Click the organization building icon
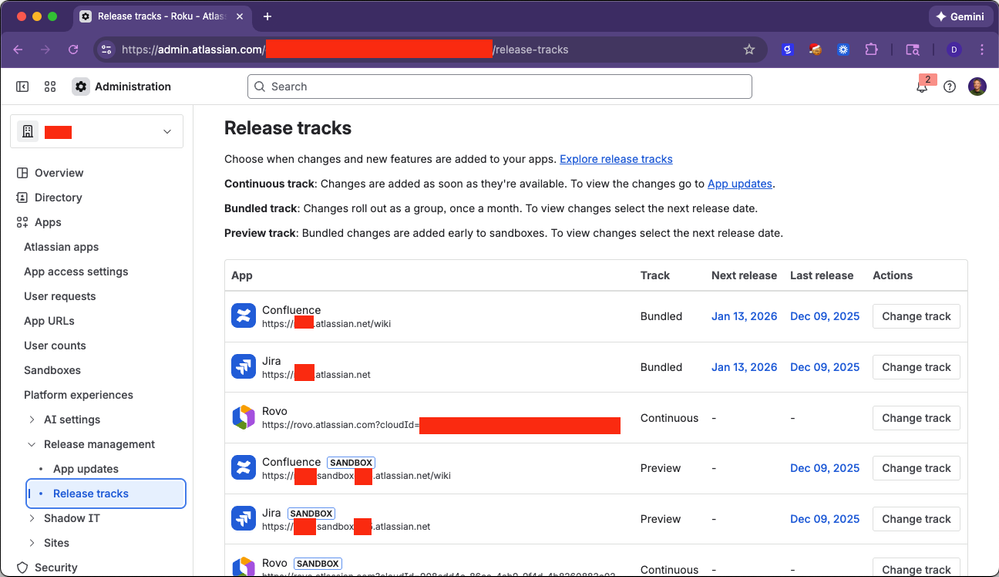 pyautogui.click(x=27, y=131)
